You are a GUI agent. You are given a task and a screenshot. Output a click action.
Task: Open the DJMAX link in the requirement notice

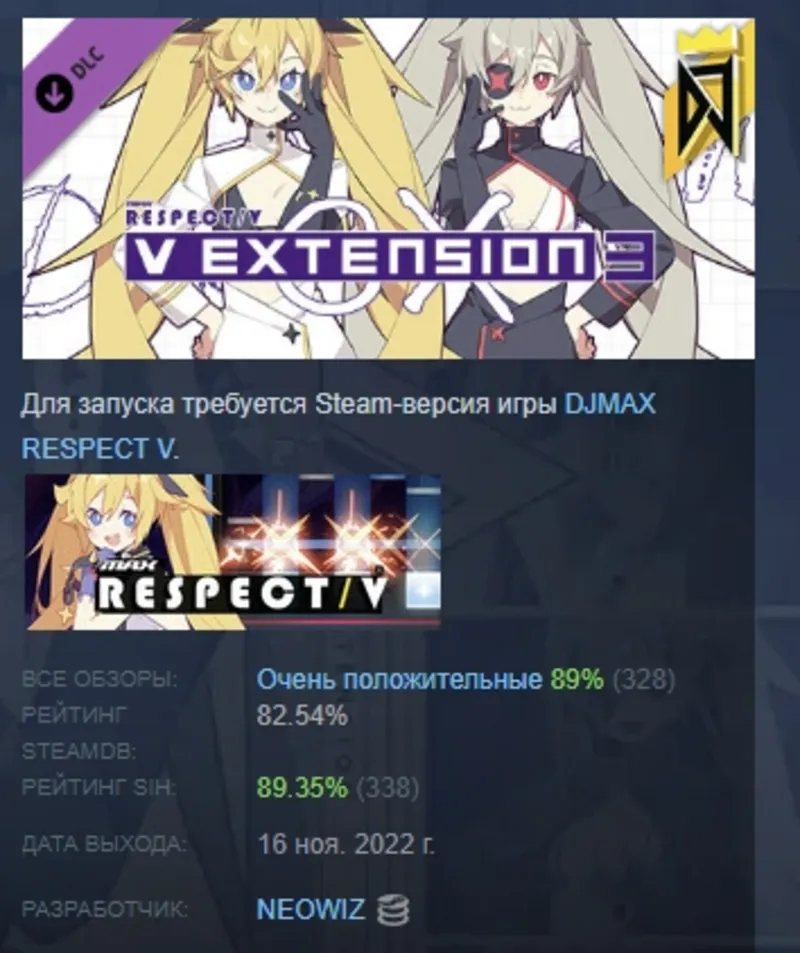pyautogui.click(x=610, y=404)
